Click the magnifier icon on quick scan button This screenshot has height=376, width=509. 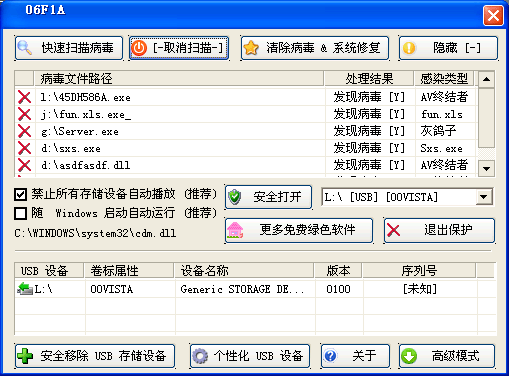pos(24,48)
